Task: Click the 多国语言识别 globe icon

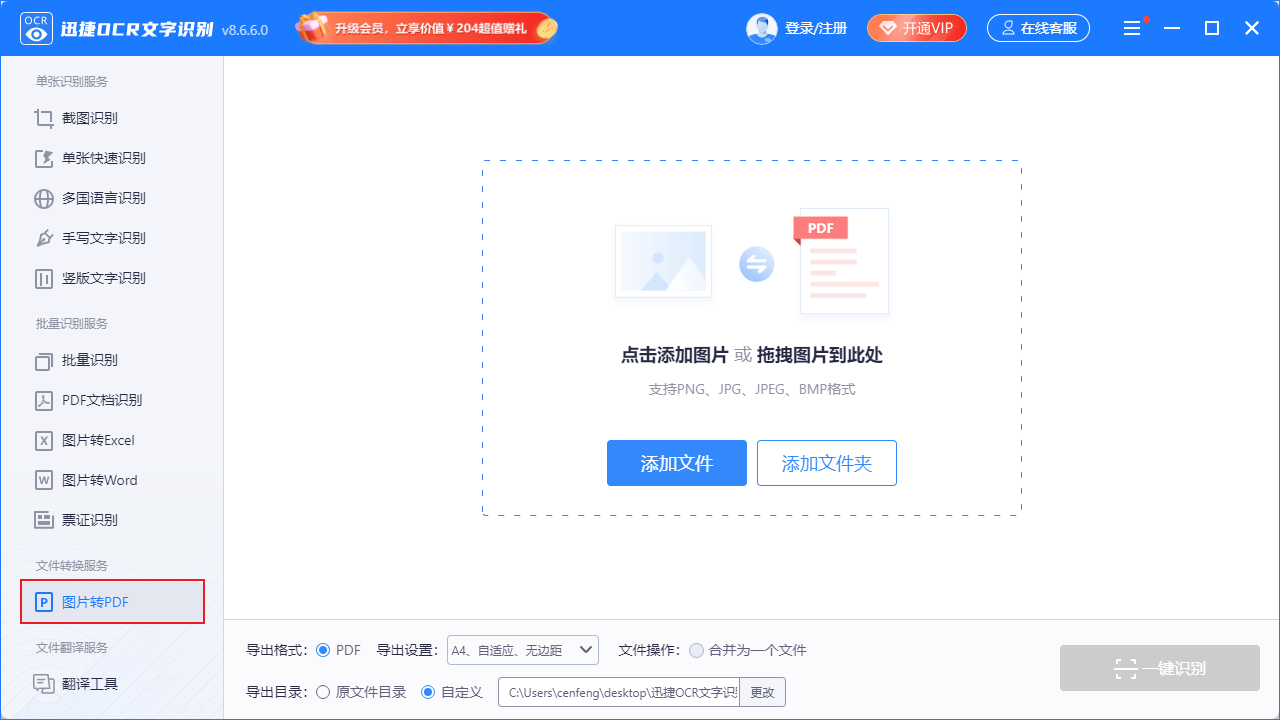Action: (x=44, y=198)
